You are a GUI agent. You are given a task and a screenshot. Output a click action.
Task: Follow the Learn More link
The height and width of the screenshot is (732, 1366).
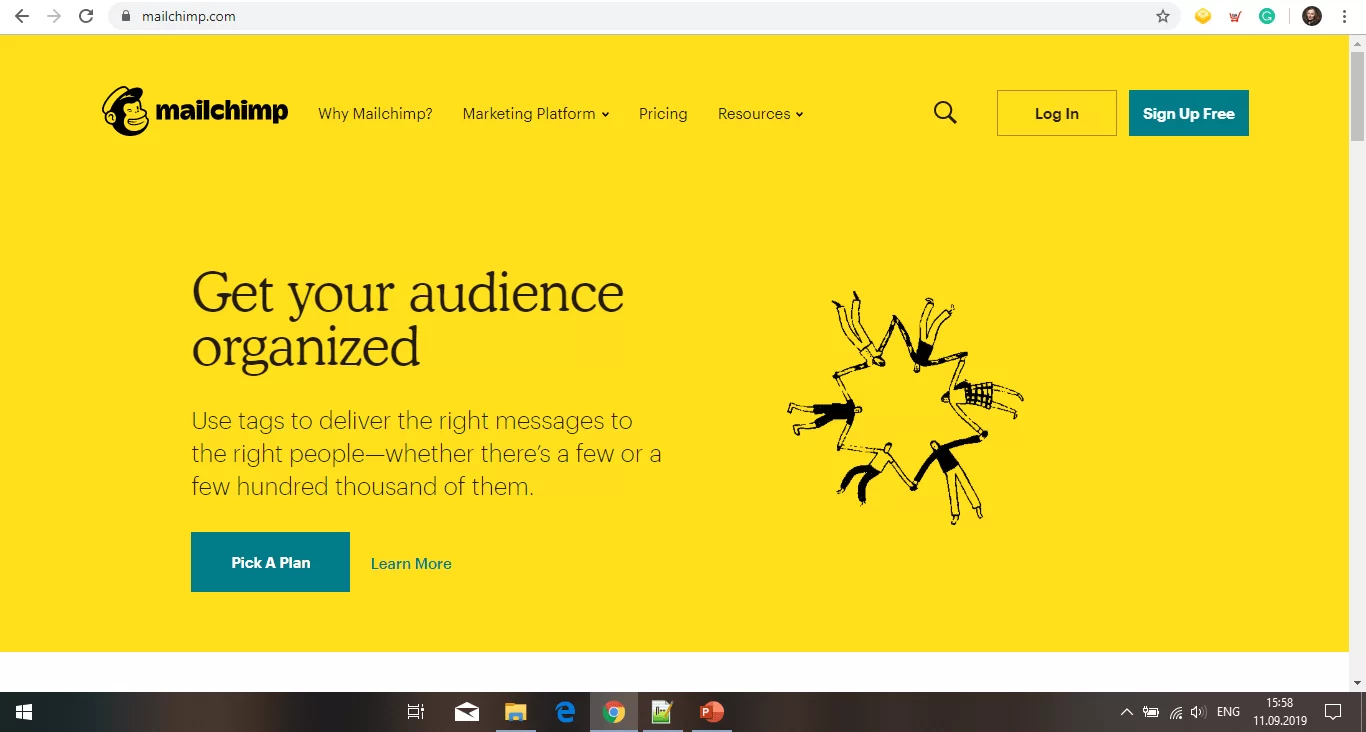click(x=411, y=564)
